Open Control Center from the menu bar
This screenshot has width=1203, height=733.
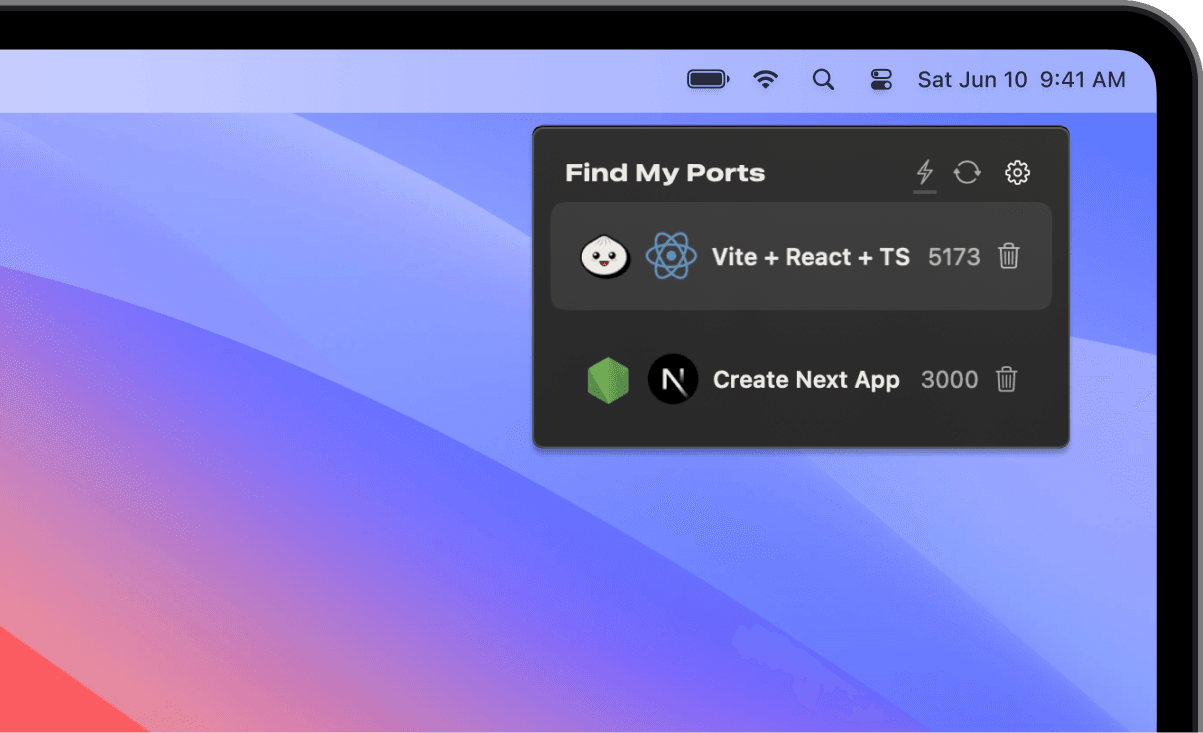point(881,79)
